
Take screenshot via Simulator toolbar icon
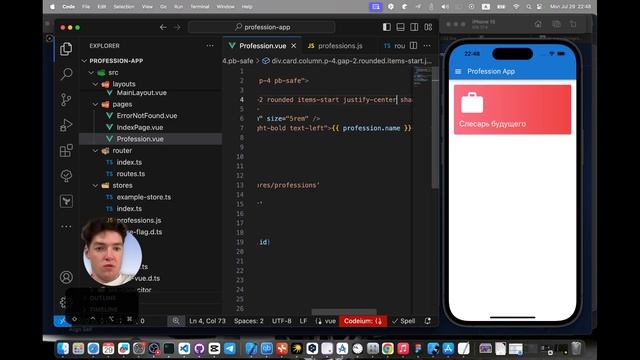point(556,24)
